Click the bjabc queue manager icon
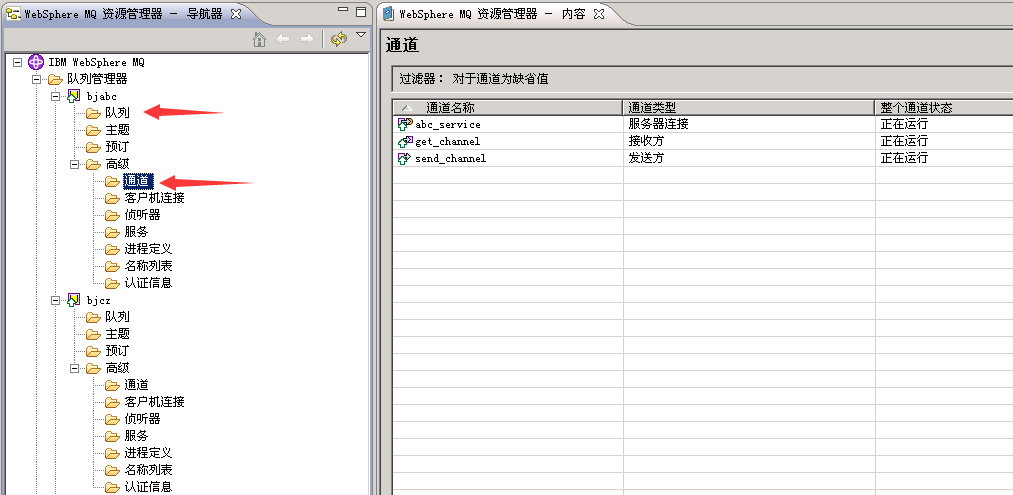The height and width of the screenshot is (495, 1013). pos(74,96)
